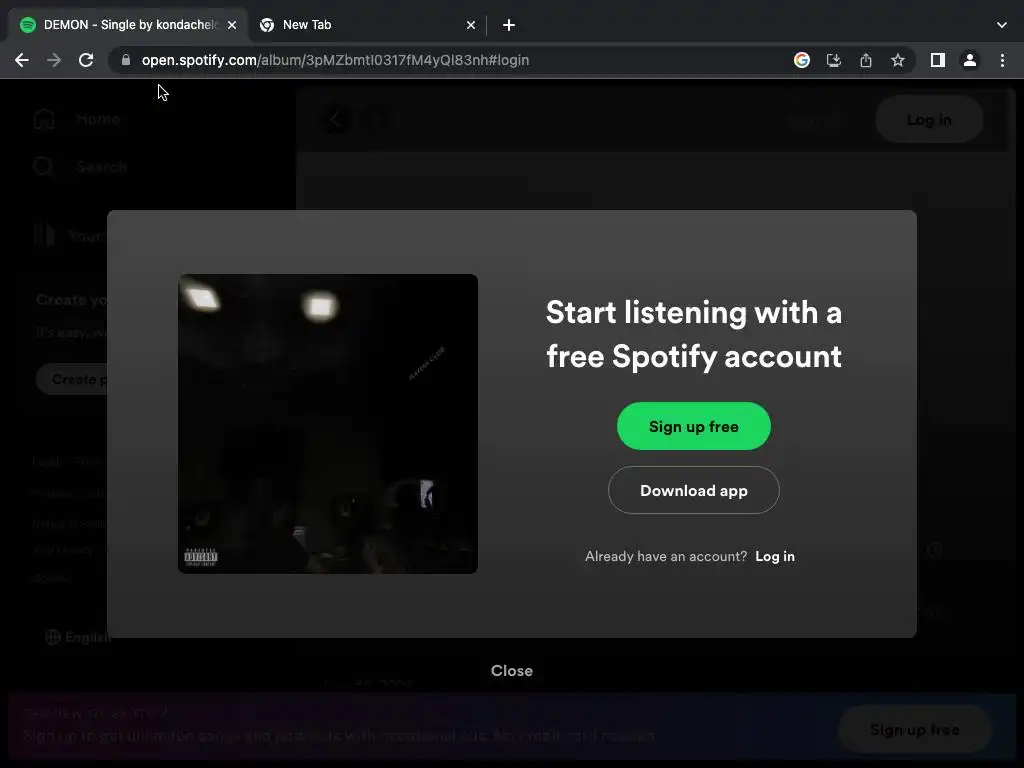Open a new browser tab with plus
Screen dimensions: 1024x768
pos(509,25)
